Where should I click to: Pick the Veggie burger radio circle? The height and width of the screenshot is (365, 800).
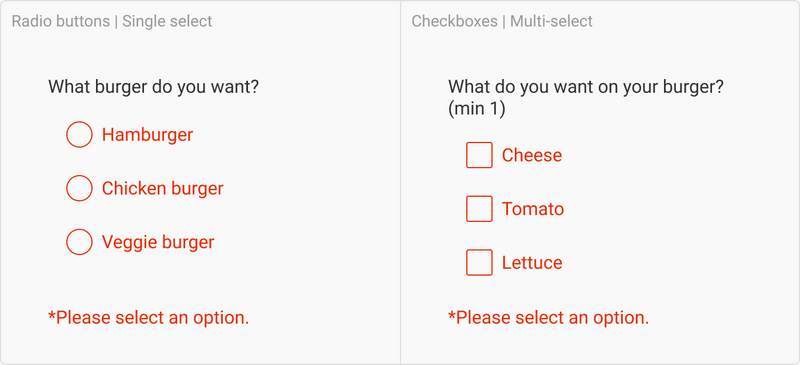coord(79,242)
